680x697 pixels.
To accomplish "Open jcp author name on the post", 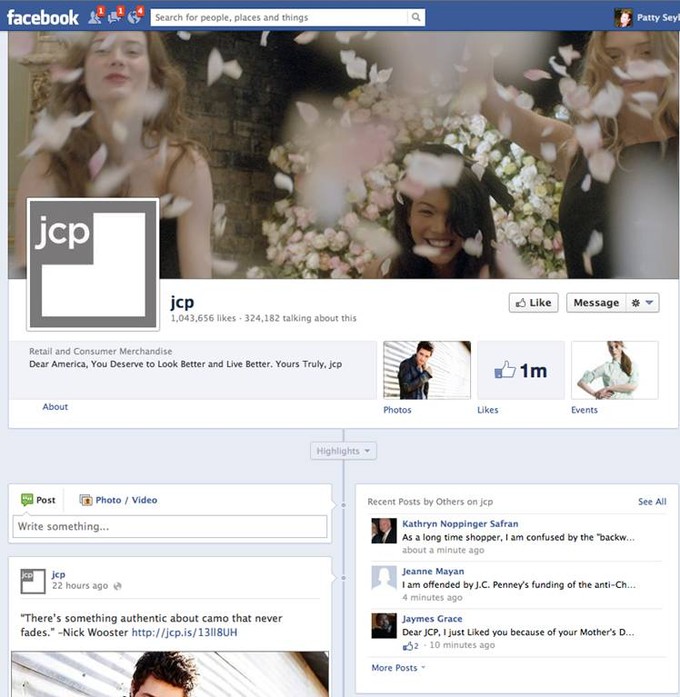I will (x=58, y=574).
